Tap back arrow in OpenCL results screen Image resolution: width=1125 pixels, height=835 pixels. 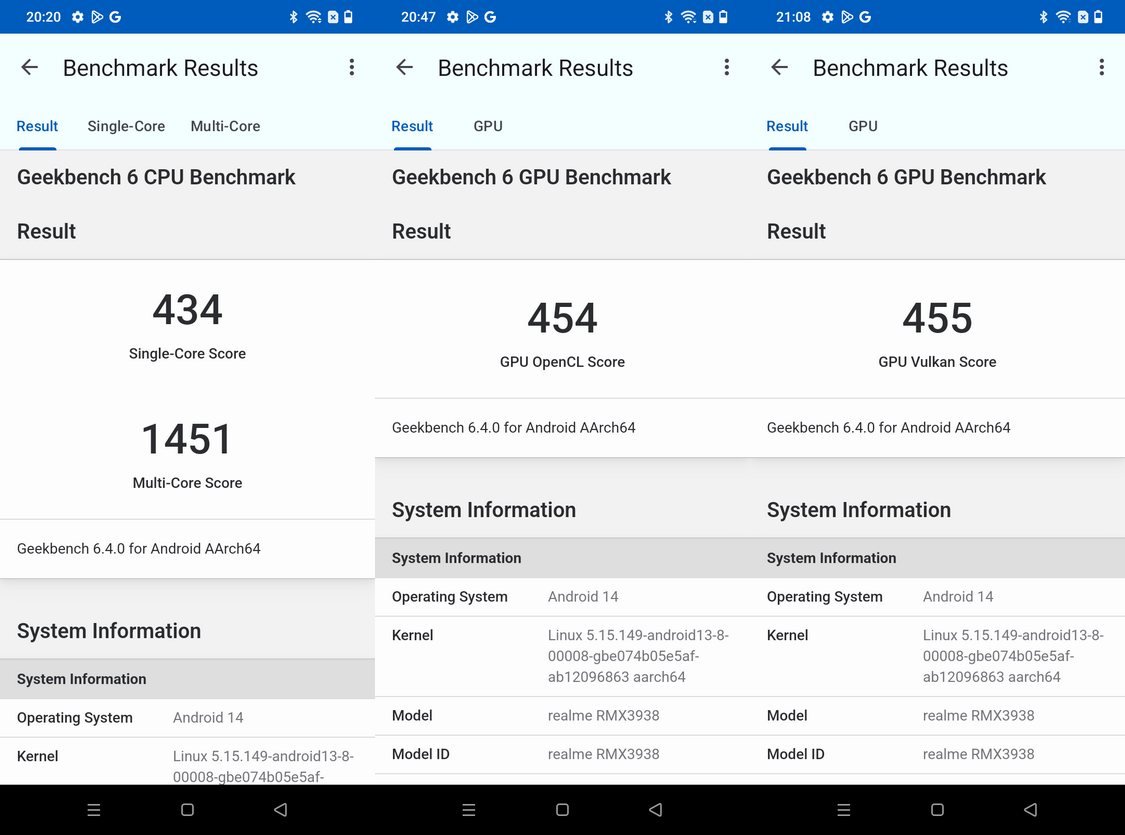click(x=405, y=67)
